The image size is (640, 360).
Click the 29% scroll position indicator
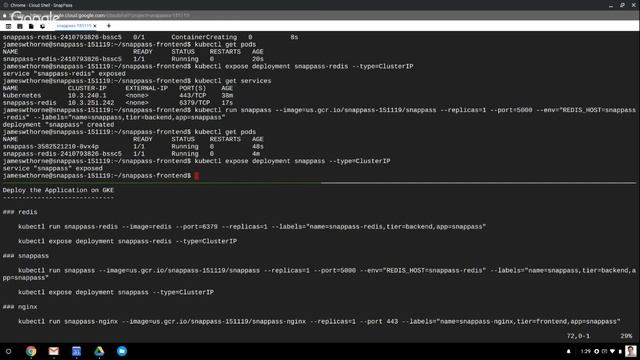(626, 336)
